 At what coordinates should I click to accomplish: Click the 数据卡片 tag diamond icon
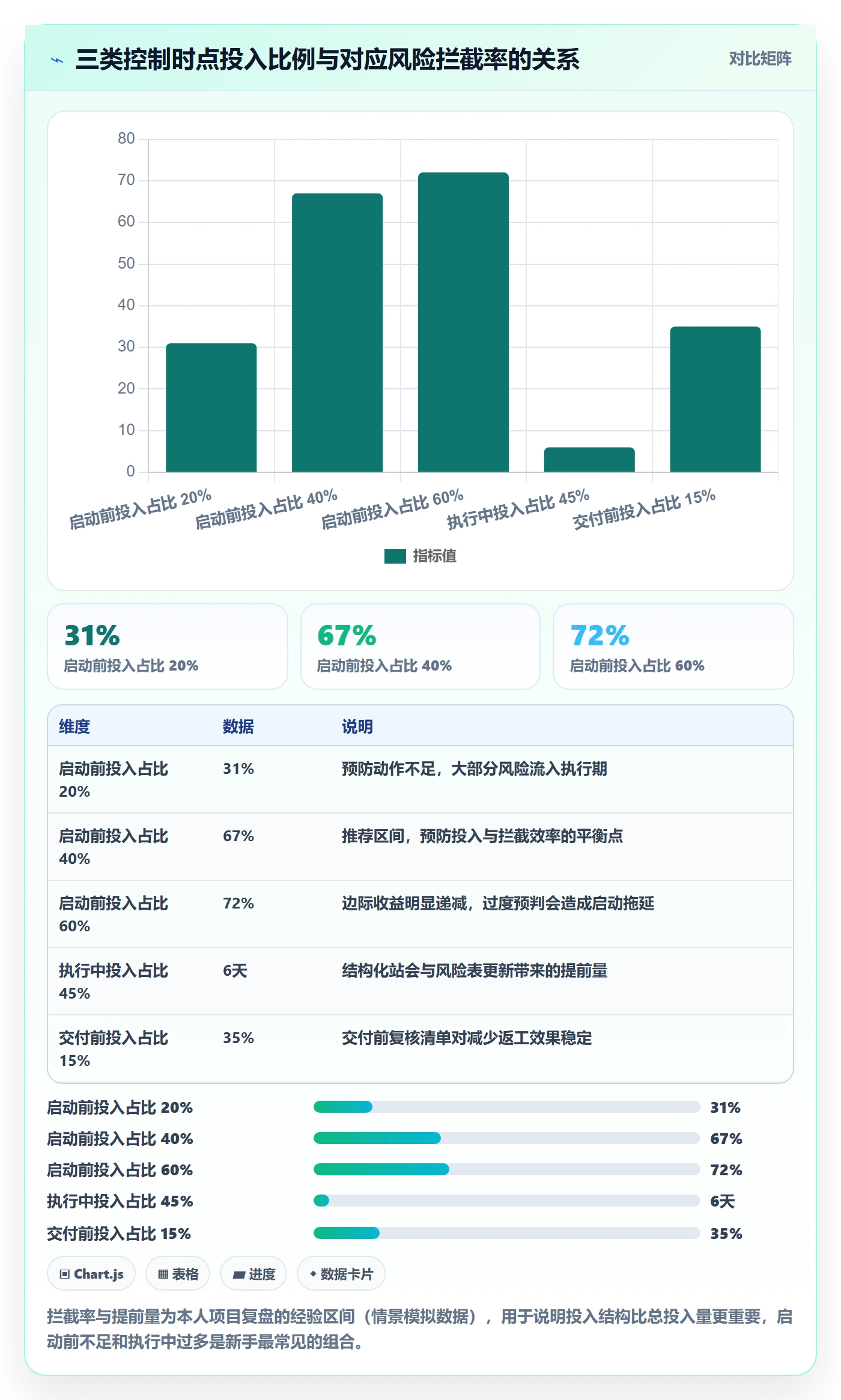[313, 1273]
